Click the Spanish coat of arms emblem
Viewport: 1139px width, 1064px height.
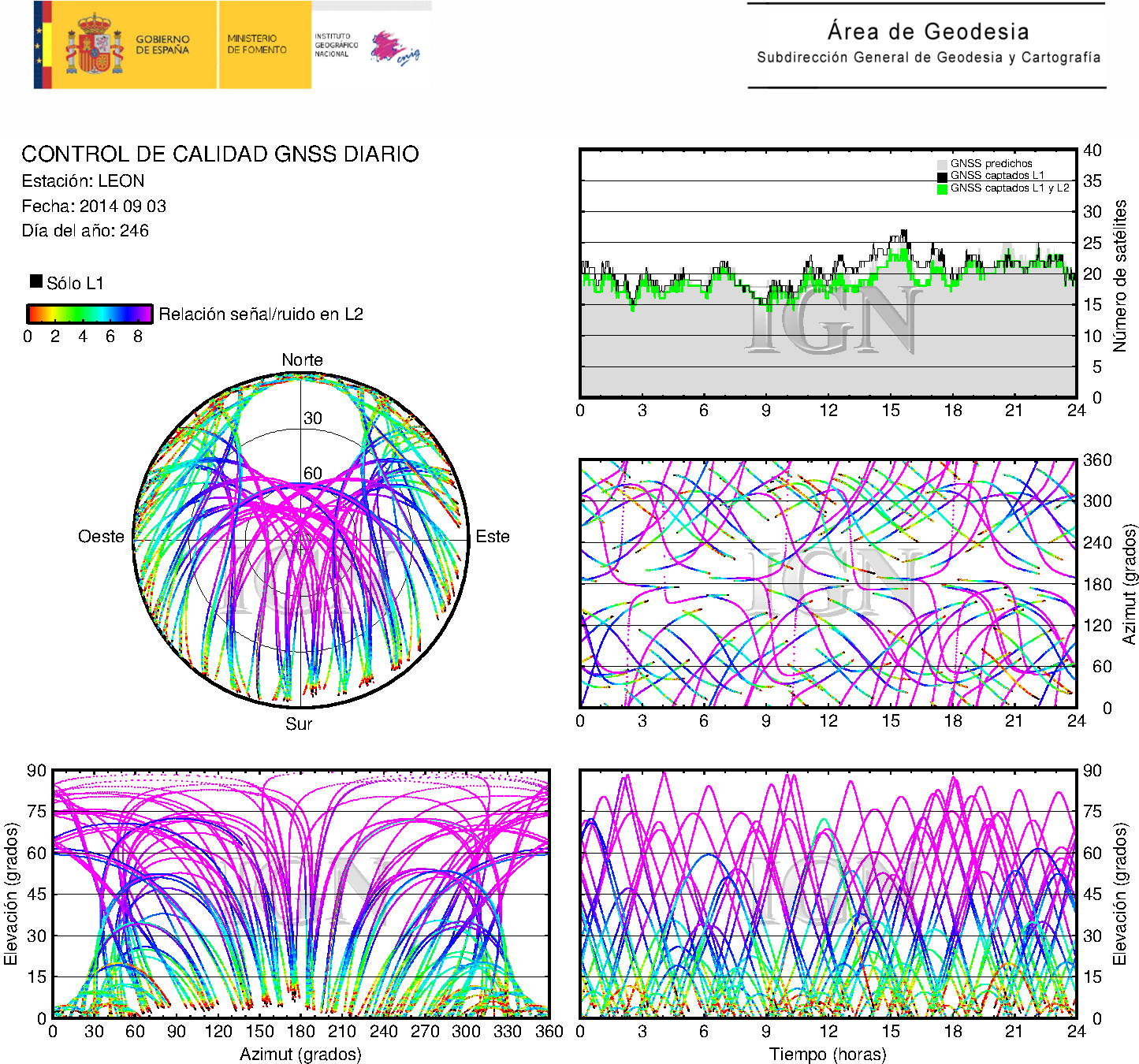(94, 45)
